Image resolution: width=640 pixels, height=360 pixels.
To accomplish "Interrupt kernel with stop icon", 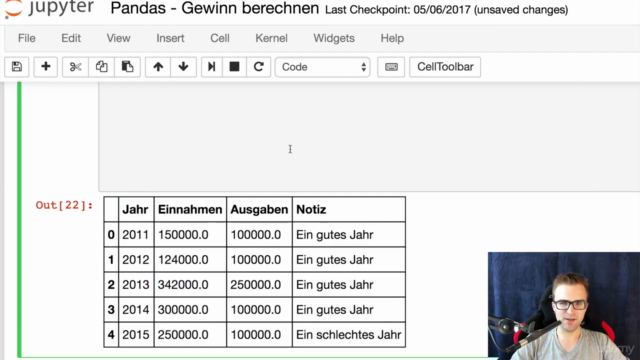I will [234, 67].
